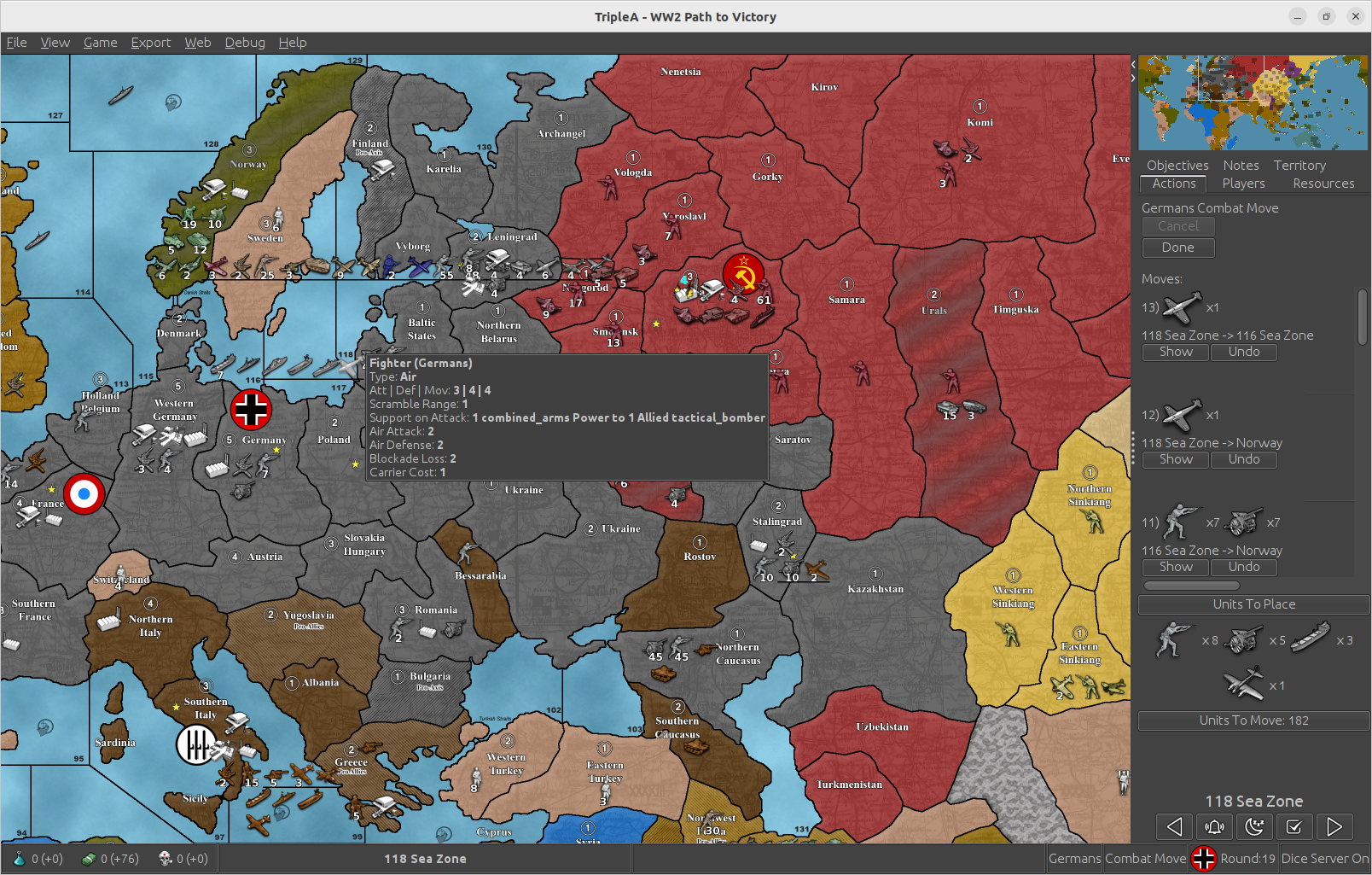The height and width of the screenshot is (875, 1372).
Task: Click transport ship icon in Units To Place
Action: pyautogui.click(x=1311, y=637)
